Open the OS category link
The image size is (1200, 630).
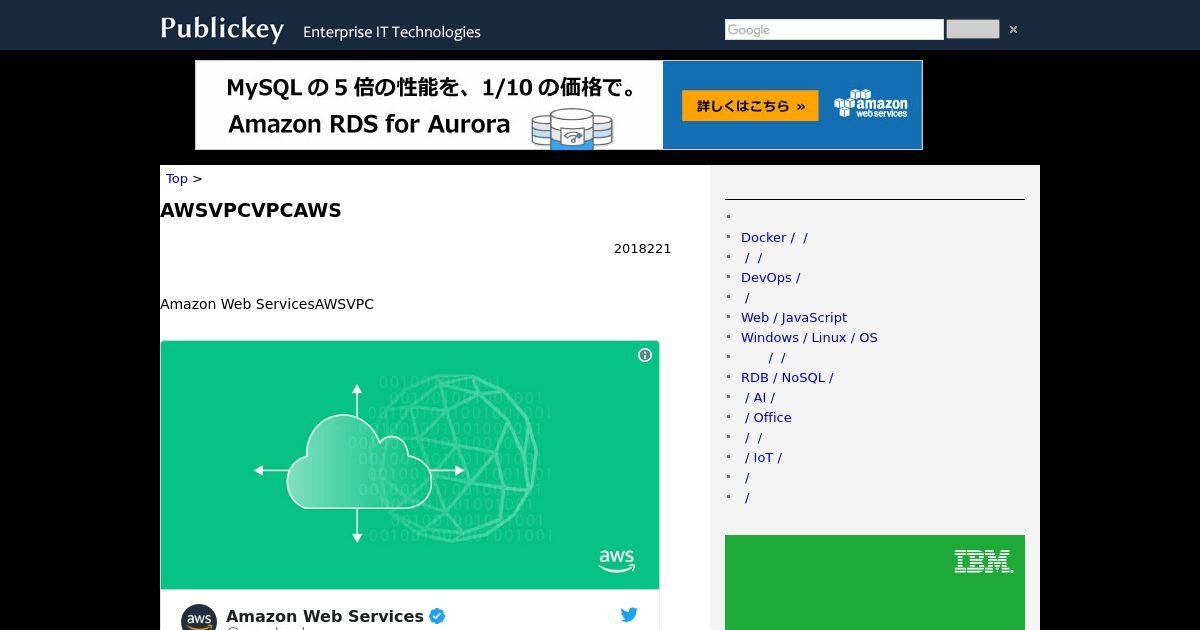868,337
